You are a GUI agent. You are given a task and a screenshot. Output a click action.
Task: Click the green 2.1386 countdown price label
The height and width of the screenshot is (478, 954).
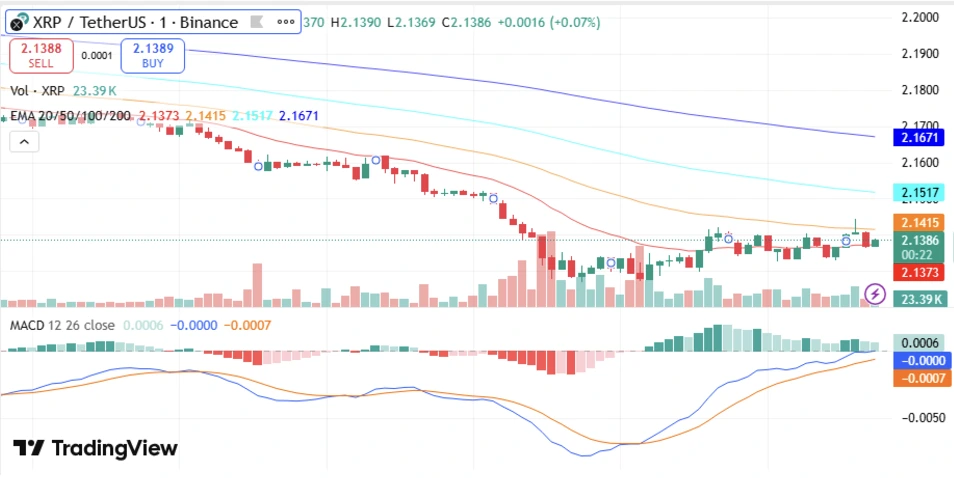919,247
